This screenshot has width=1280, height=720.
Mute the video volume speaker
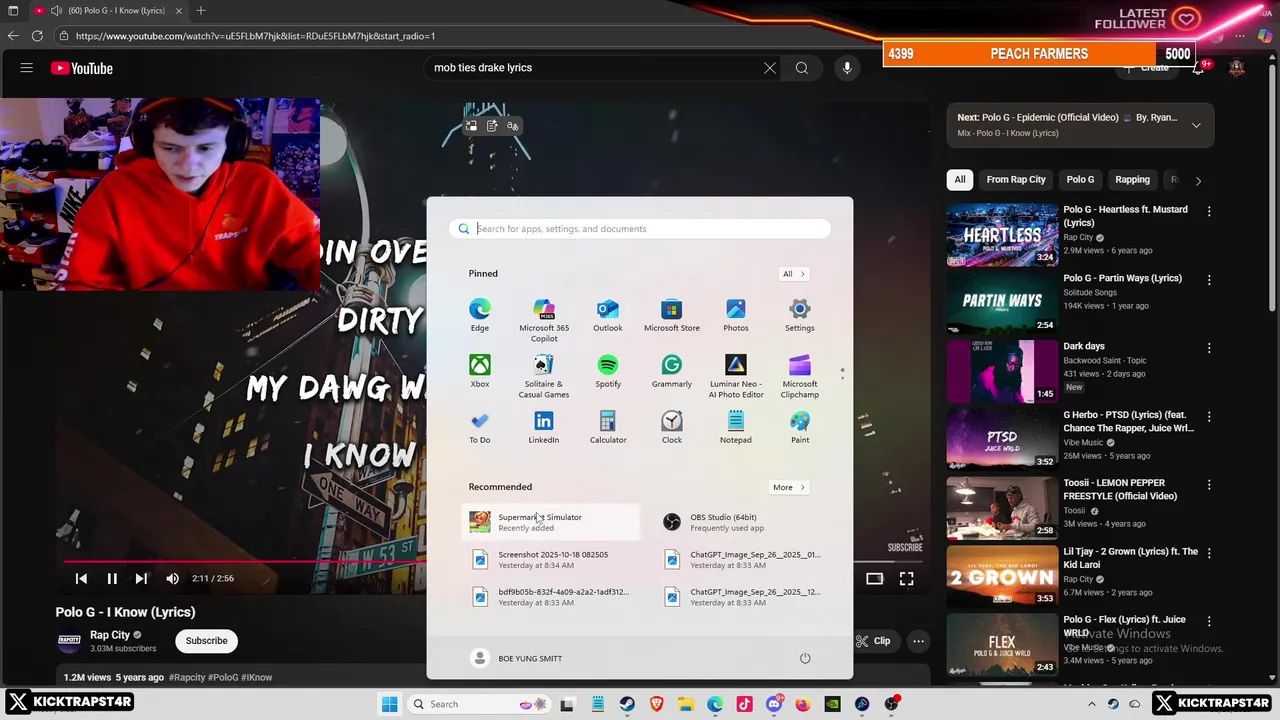click(x=172, y=578)
